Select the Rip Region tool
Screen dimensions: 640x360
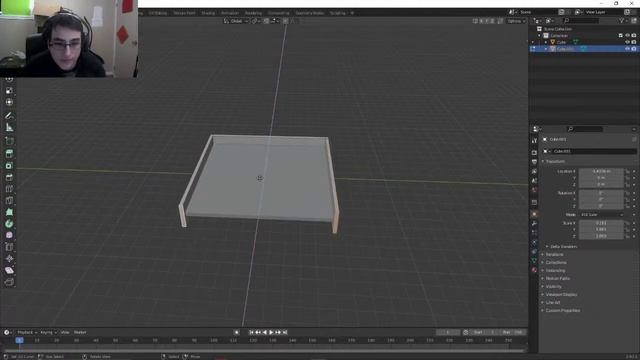pos(9,282)
